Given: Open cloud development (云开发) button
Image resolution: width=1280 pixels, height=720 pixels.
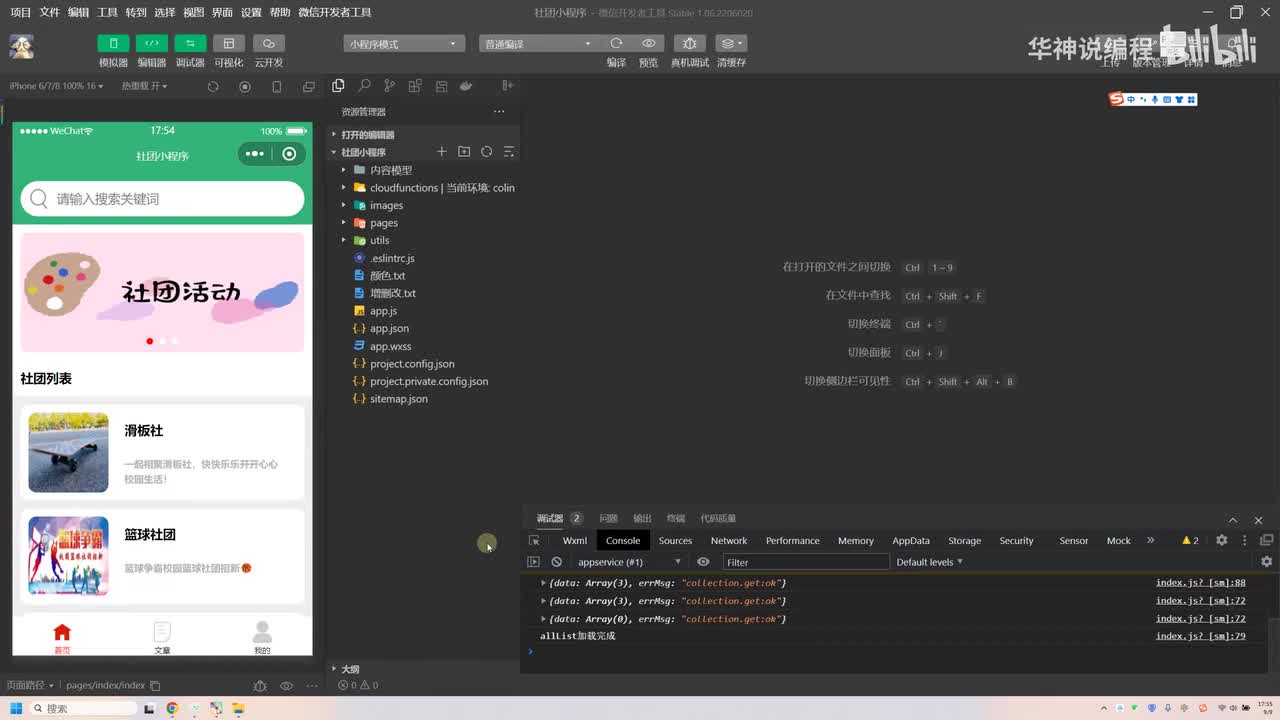Looking at the screenshot, I should 268,43.
